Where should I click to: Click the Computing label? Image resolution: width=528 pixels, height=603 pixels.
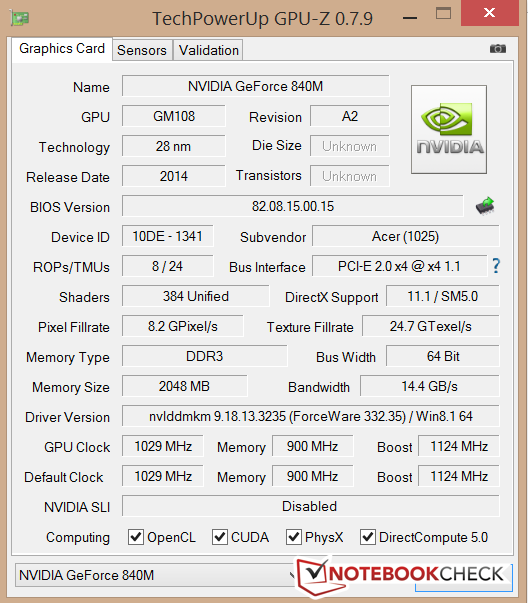point(78,538)
